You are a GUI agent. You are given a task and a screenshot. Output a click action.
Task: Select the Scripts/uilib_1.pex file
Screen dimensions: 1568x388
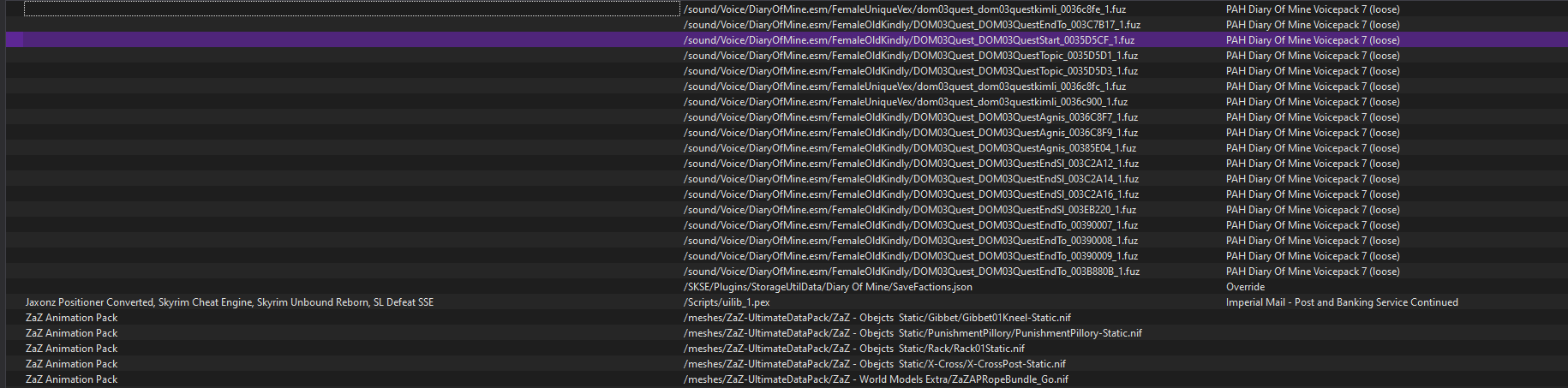pyautogui.click(x=726, y=302)
